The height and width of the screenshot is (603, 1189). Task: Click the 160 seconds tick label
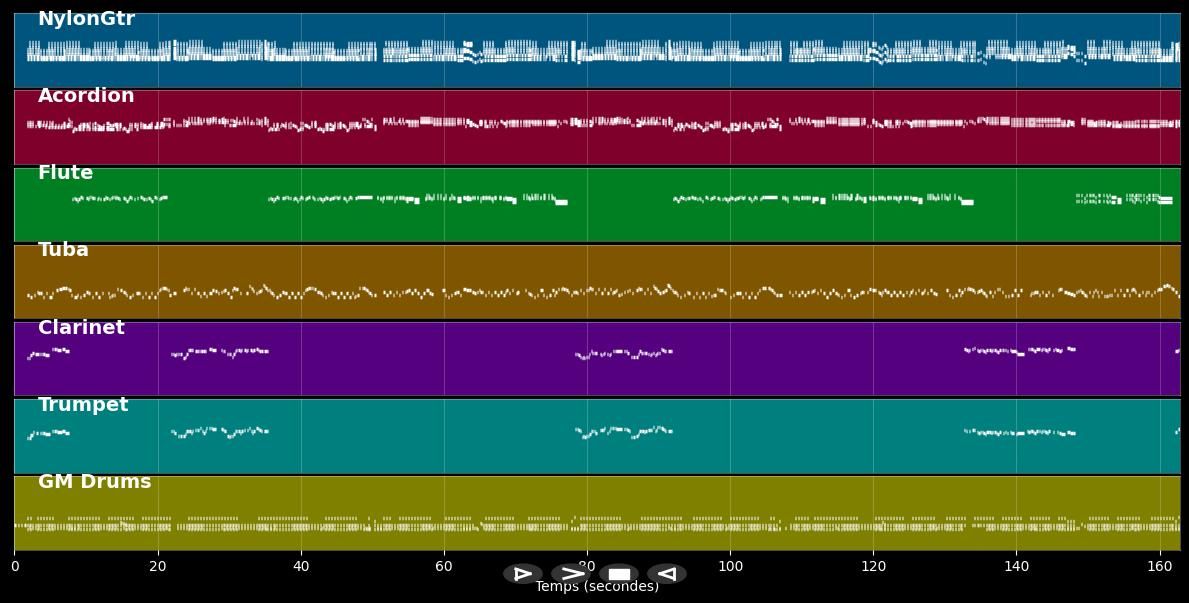[x=1160, y=566]
